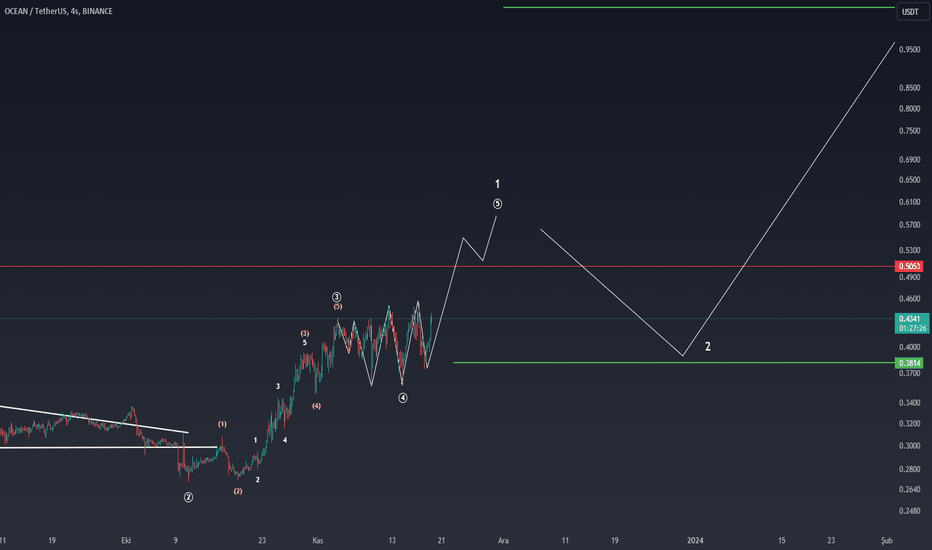Select the green 0.3814 price label
The height and width of the screenshot is (550, 932).
point(909,363)
